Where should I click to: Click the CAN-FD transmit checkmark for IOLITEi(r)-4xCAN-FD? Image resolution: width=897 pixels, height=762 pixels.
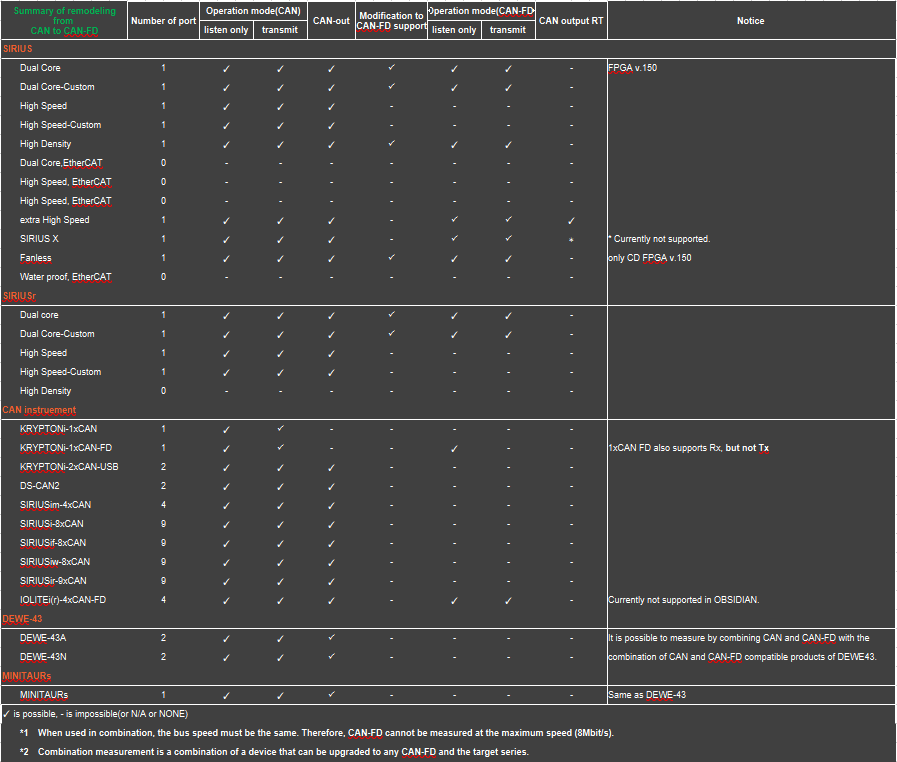508,601
